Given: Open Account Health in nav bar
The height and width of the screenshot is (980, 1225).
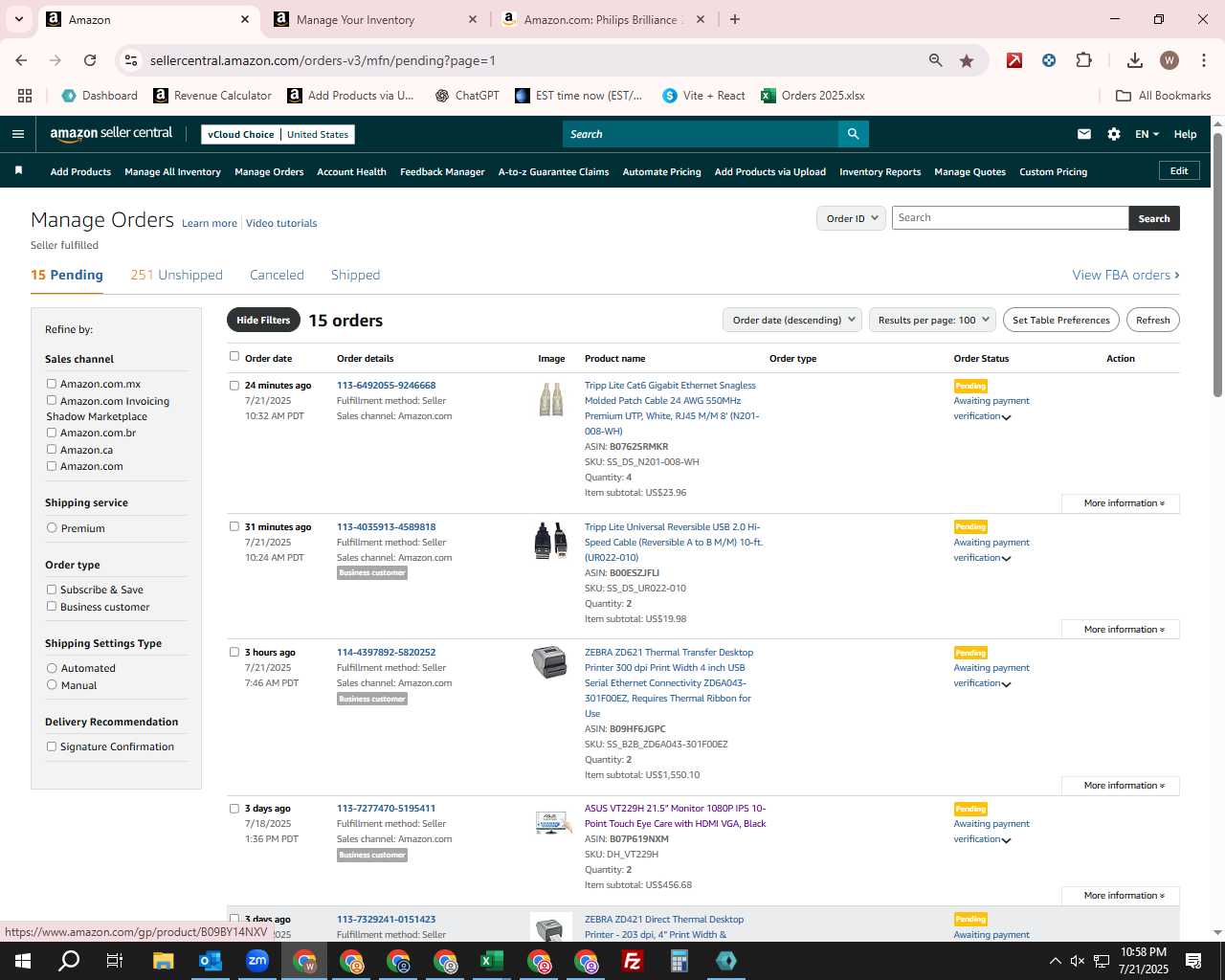Looking at the screenshot, I should [351, 171].
